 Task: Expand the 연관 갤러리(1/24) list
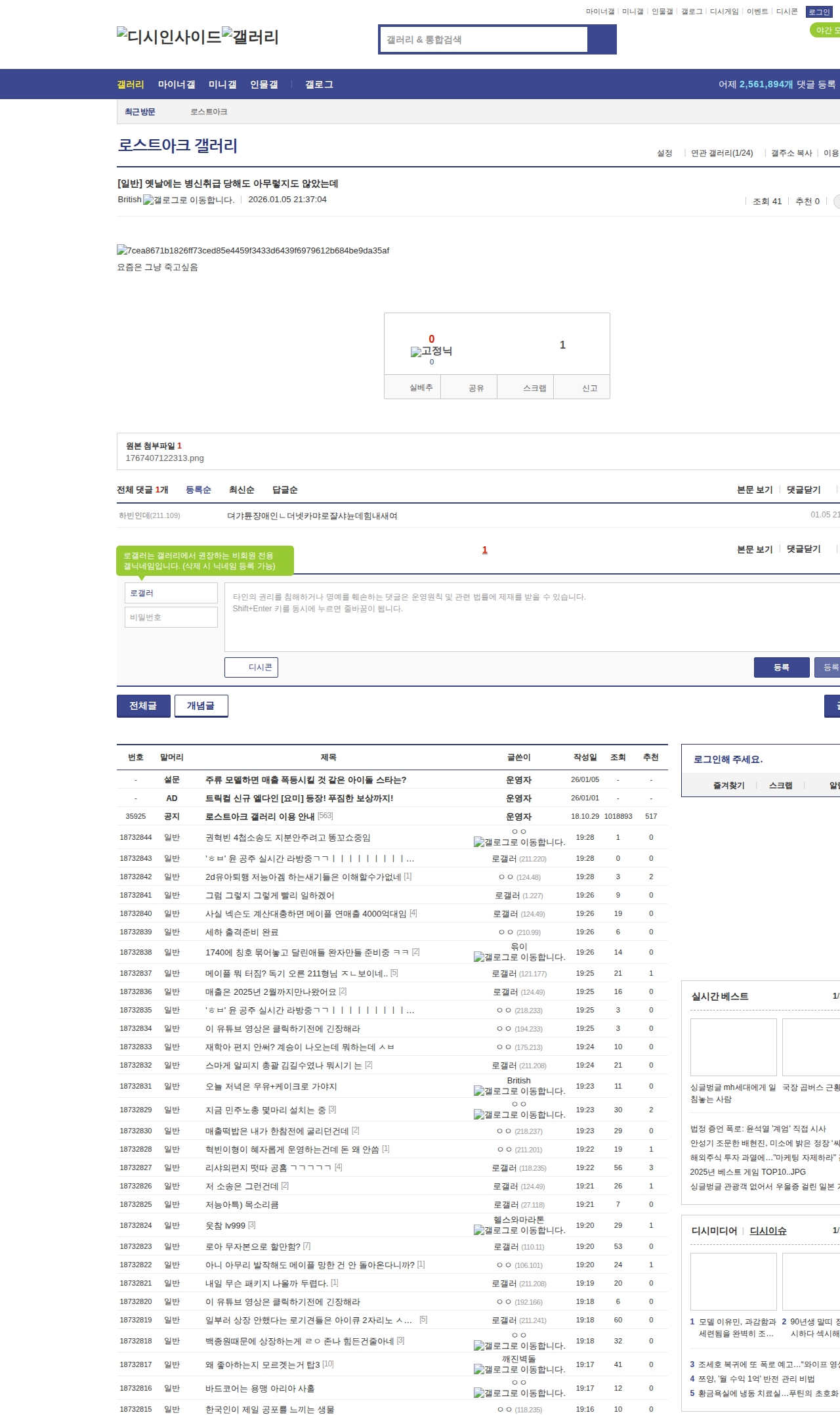[721, 153]
